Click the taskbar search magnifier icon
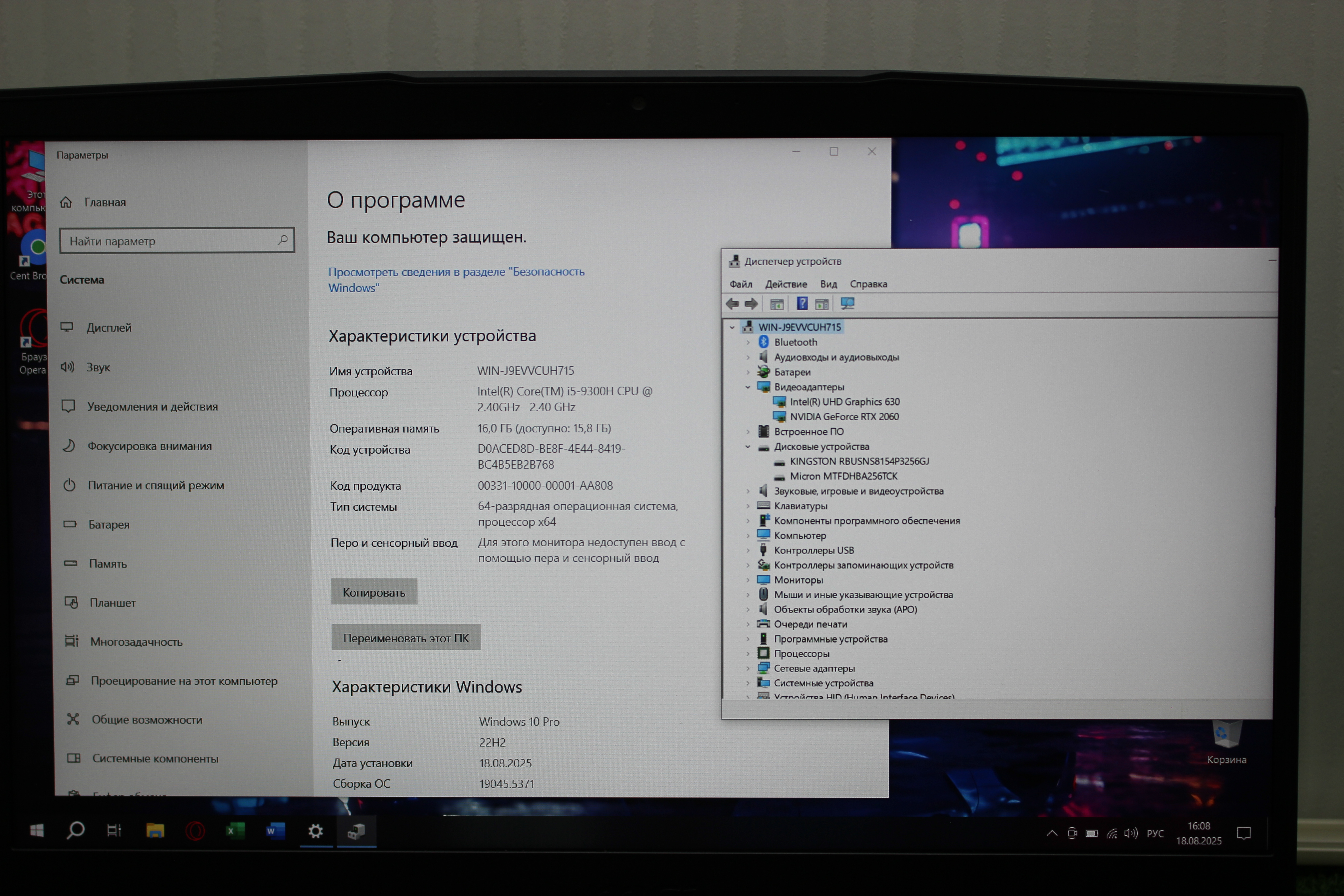 75,830
